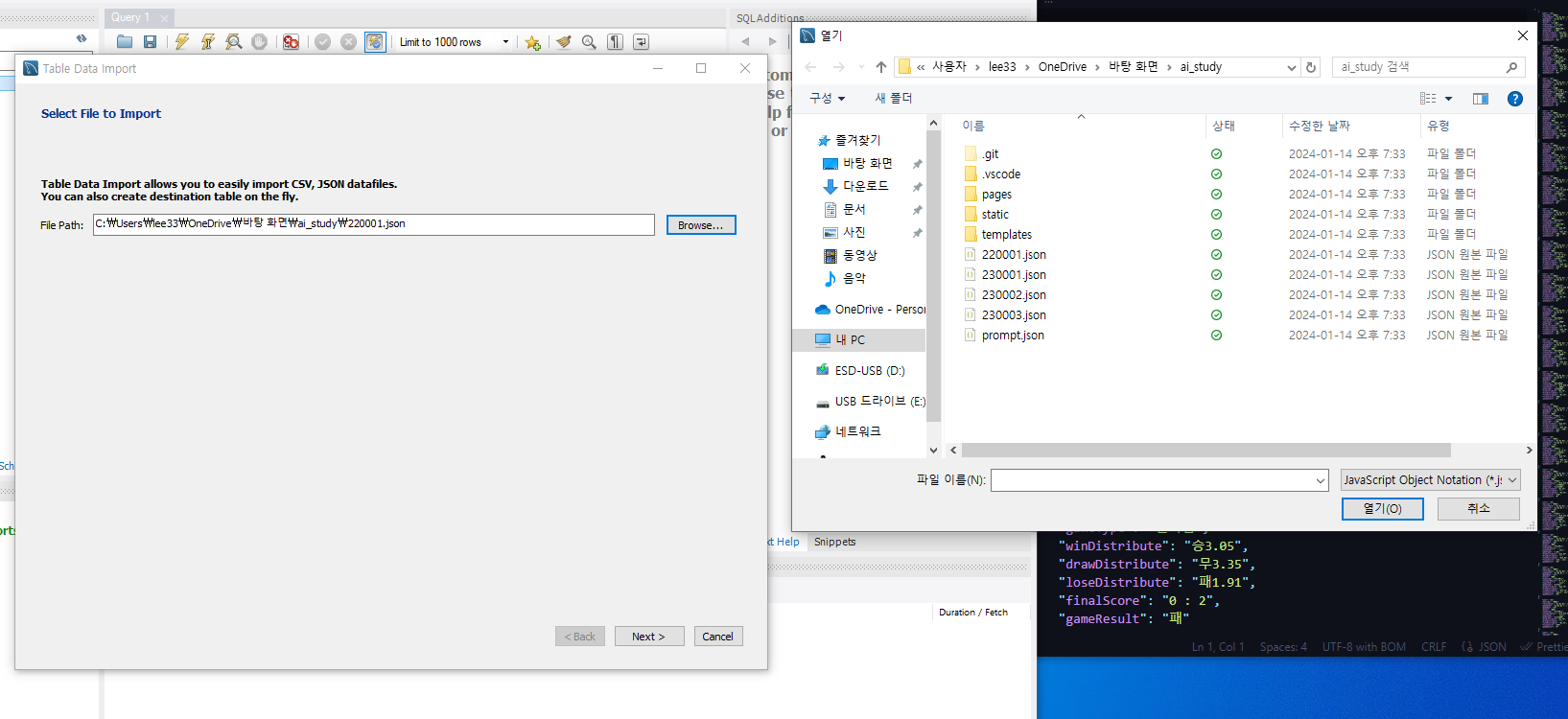Open the 파일 이름 combo box dropdown
Screen dimensions: 1568x719
[x=1321, y=480]
